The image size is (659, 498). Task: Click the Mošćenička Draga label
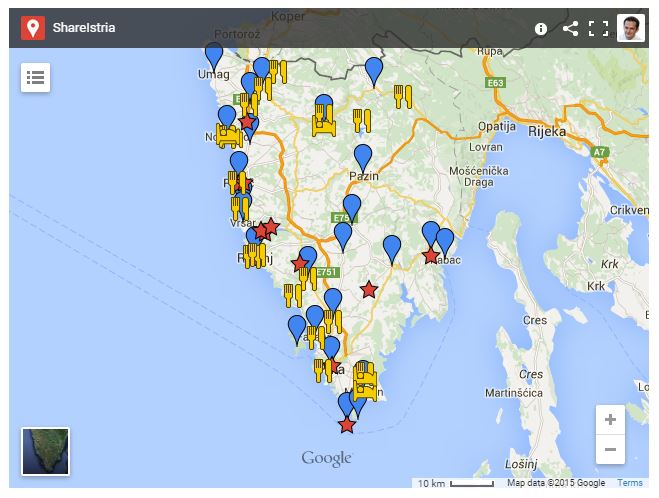479,177
